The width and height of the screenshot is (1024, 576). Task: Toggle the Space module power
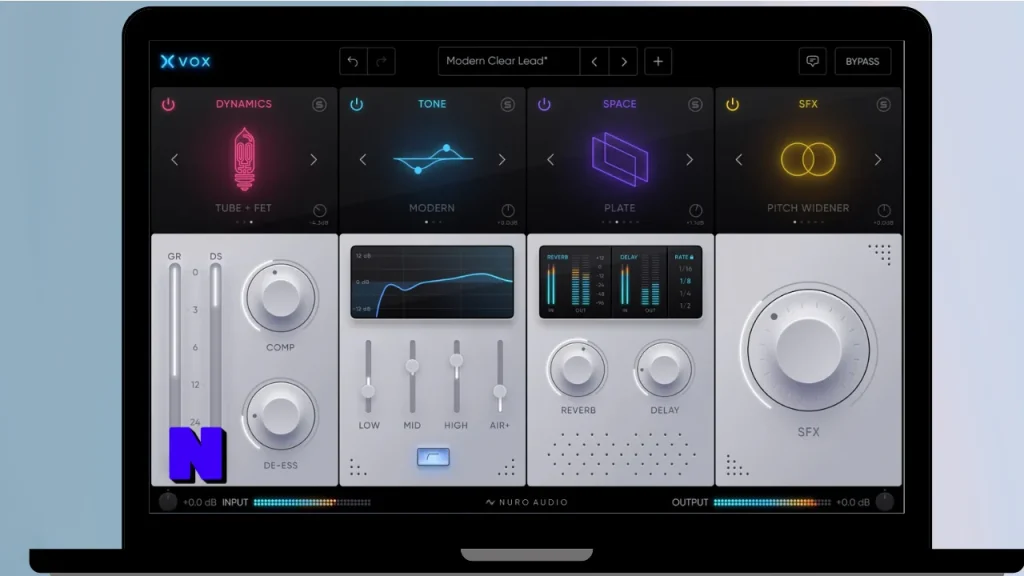click(544, 104)
